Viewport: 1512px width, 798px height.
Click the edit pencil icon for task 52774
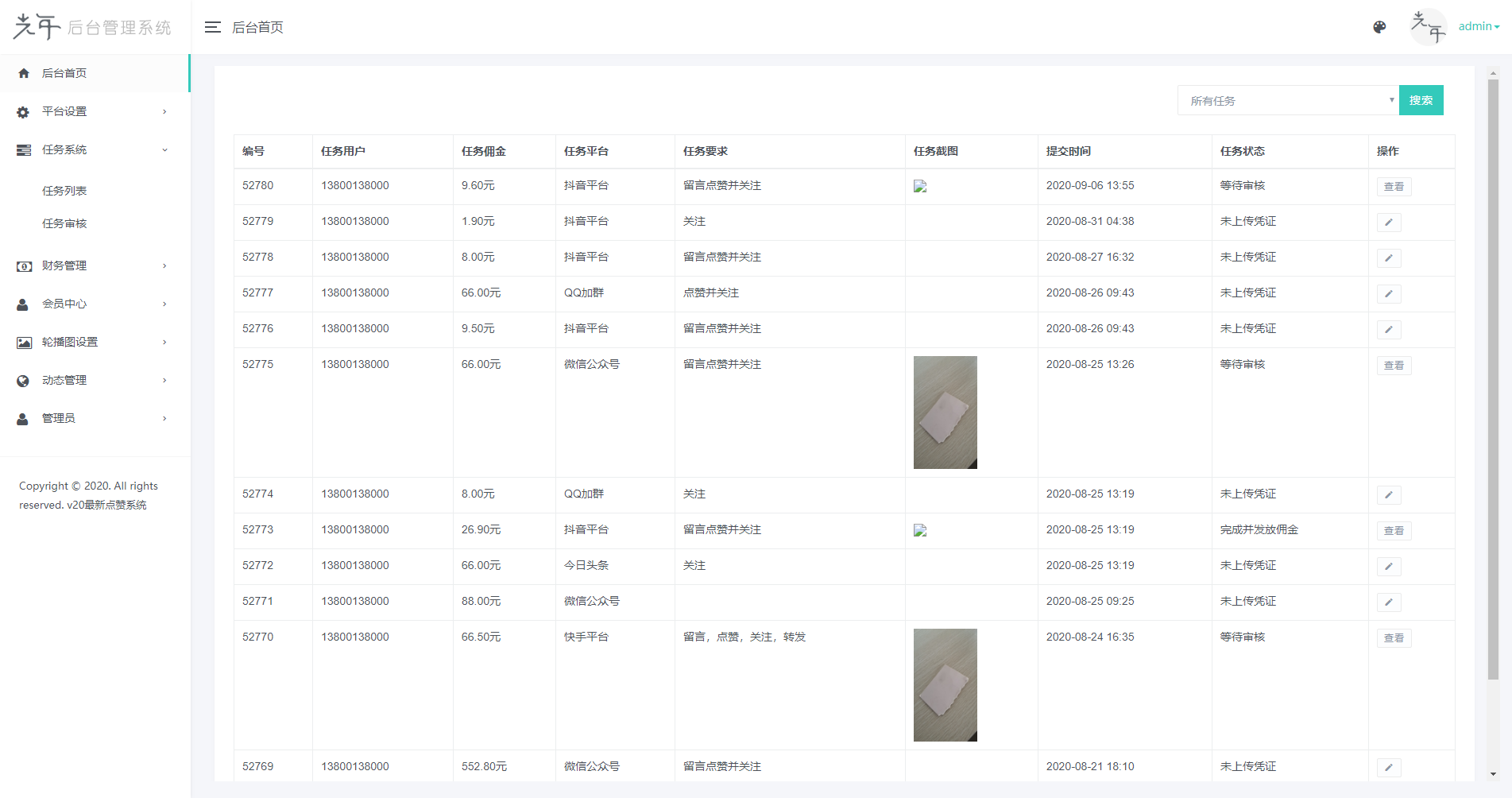pos(1388,494)
